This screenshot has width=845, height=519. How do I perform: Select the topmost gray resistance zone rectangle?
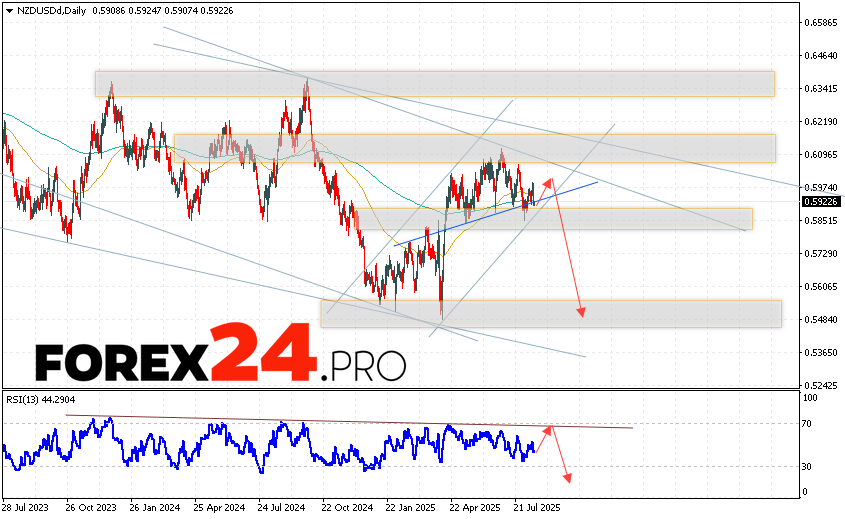click(435, 84)
